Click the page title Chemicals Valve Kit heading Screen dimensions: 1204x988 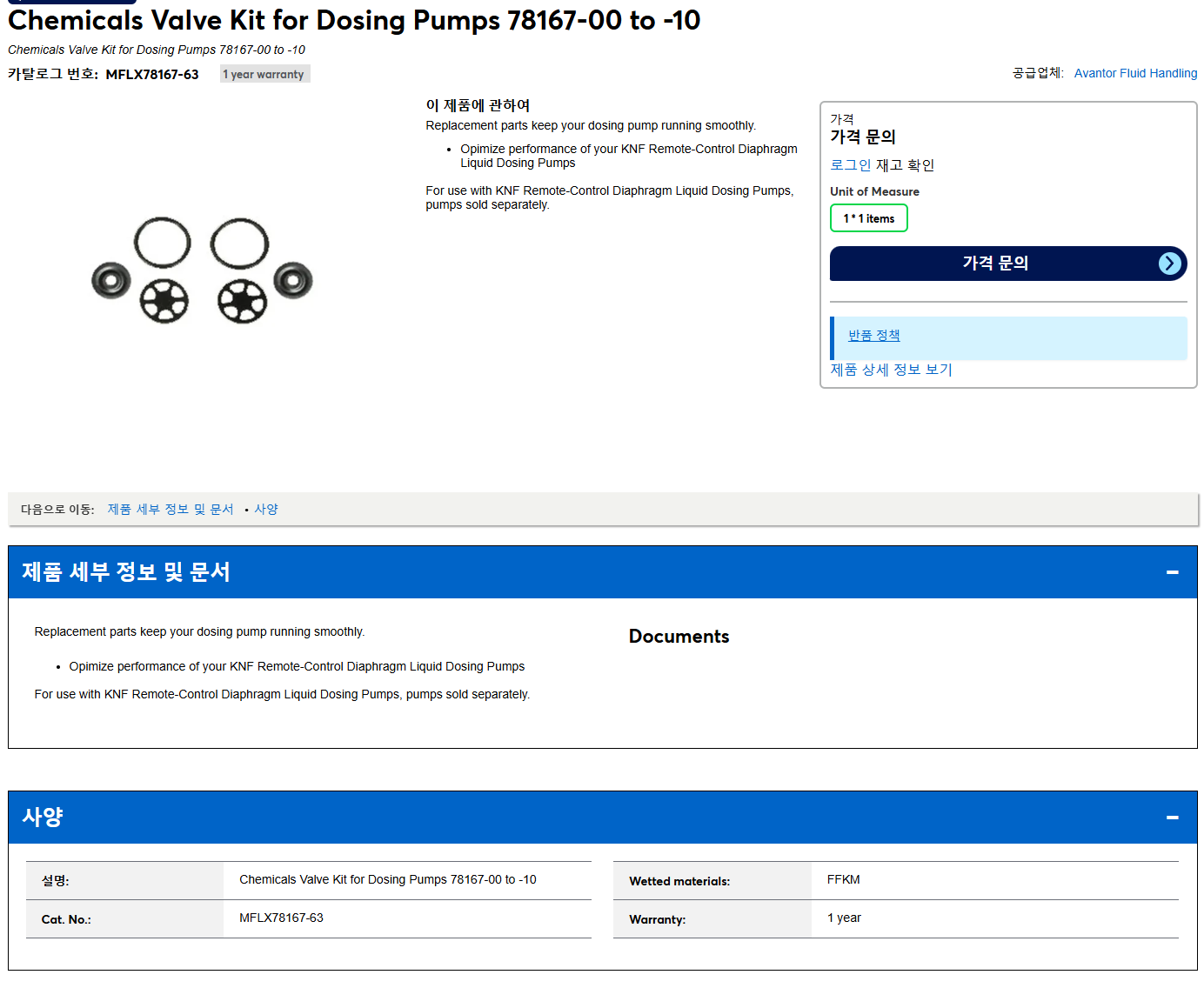[x=354, y=20]
